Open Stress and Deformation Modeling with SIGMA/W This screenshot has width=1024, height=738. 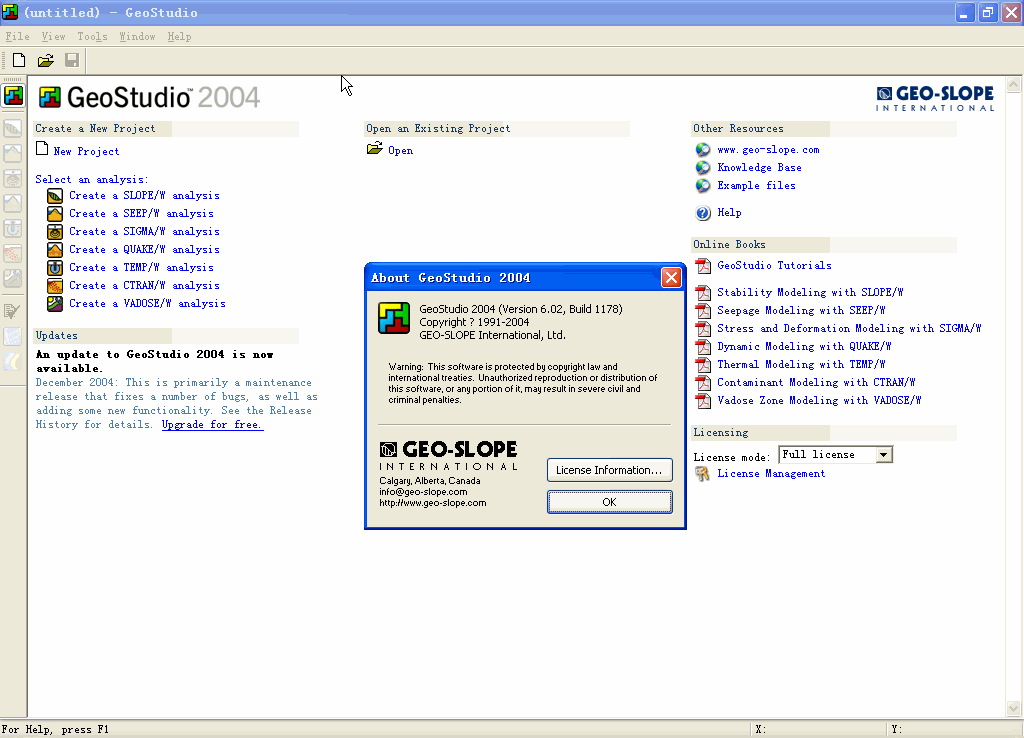pyautogui.click(x=849, y=329)
